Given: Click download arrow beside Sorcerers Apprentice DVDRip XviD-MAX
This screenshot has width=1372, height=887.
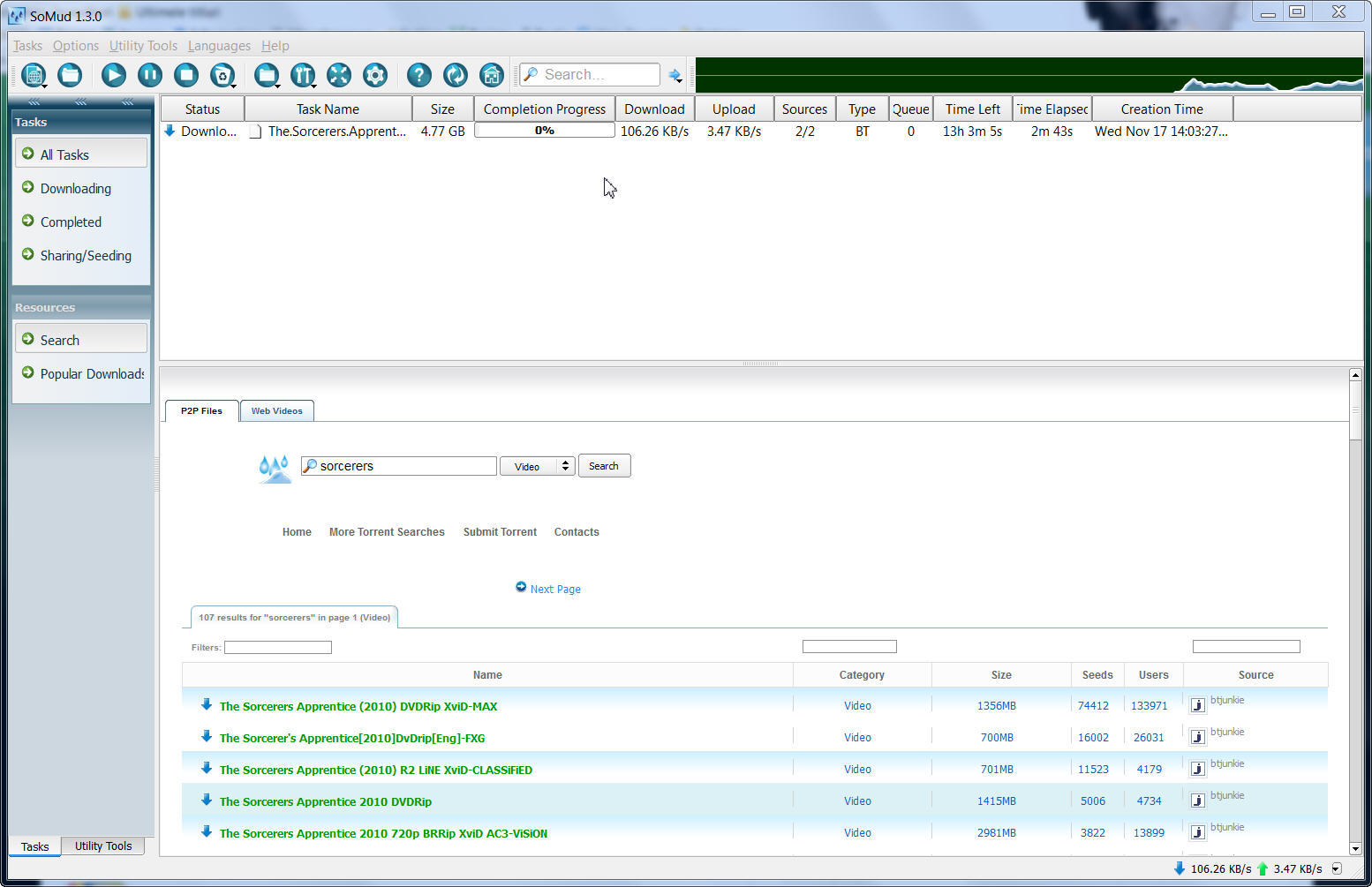Looking at the screenshot, I should point(207,704).
